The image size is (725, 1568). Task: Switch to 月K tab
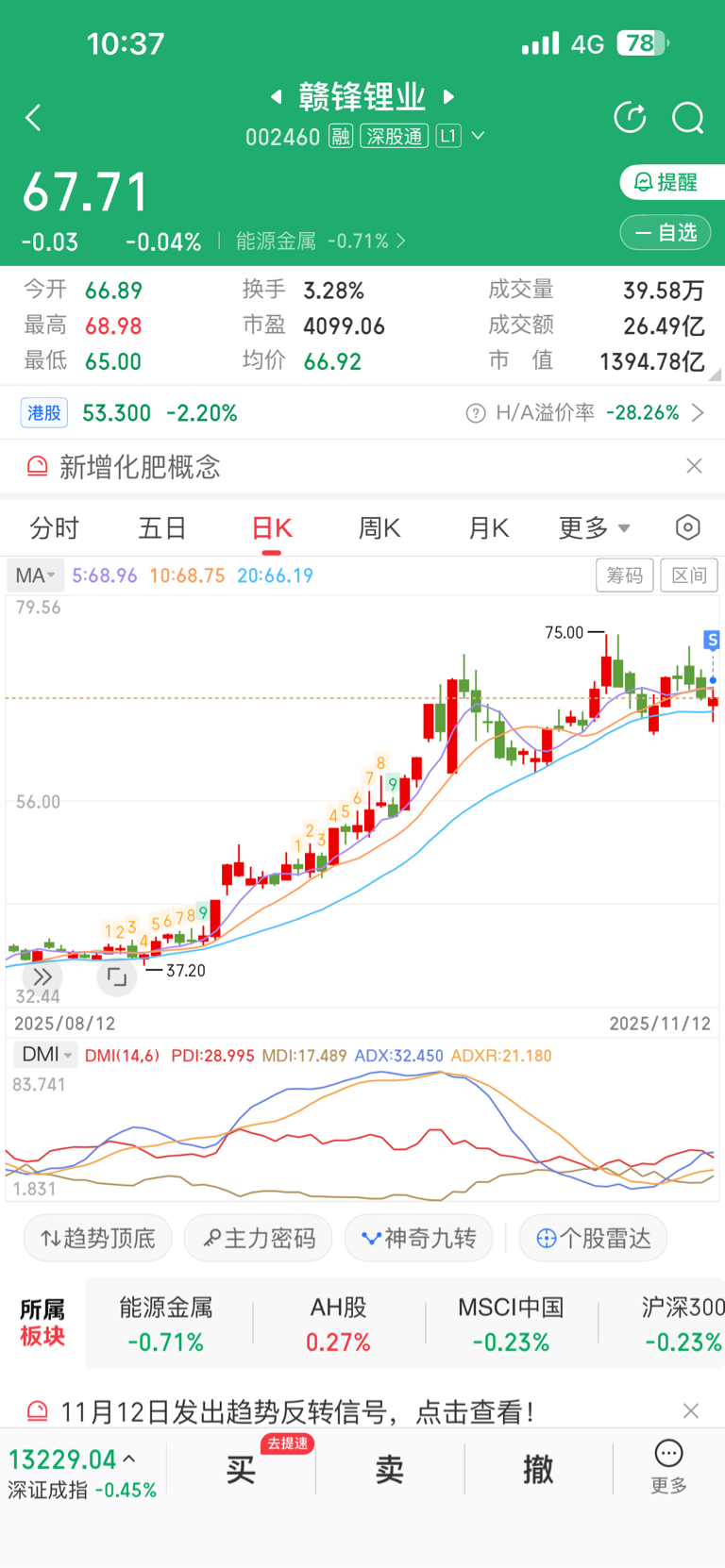click(489, 528)
